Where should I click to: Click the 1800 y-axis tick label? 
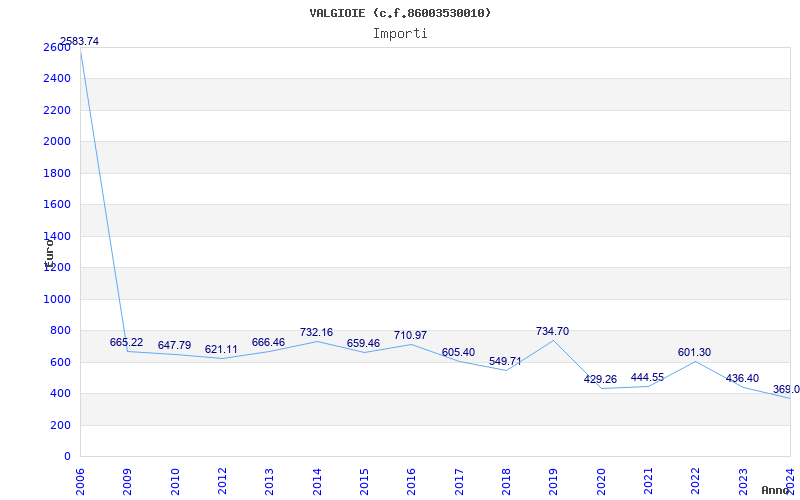click(57, 173)
